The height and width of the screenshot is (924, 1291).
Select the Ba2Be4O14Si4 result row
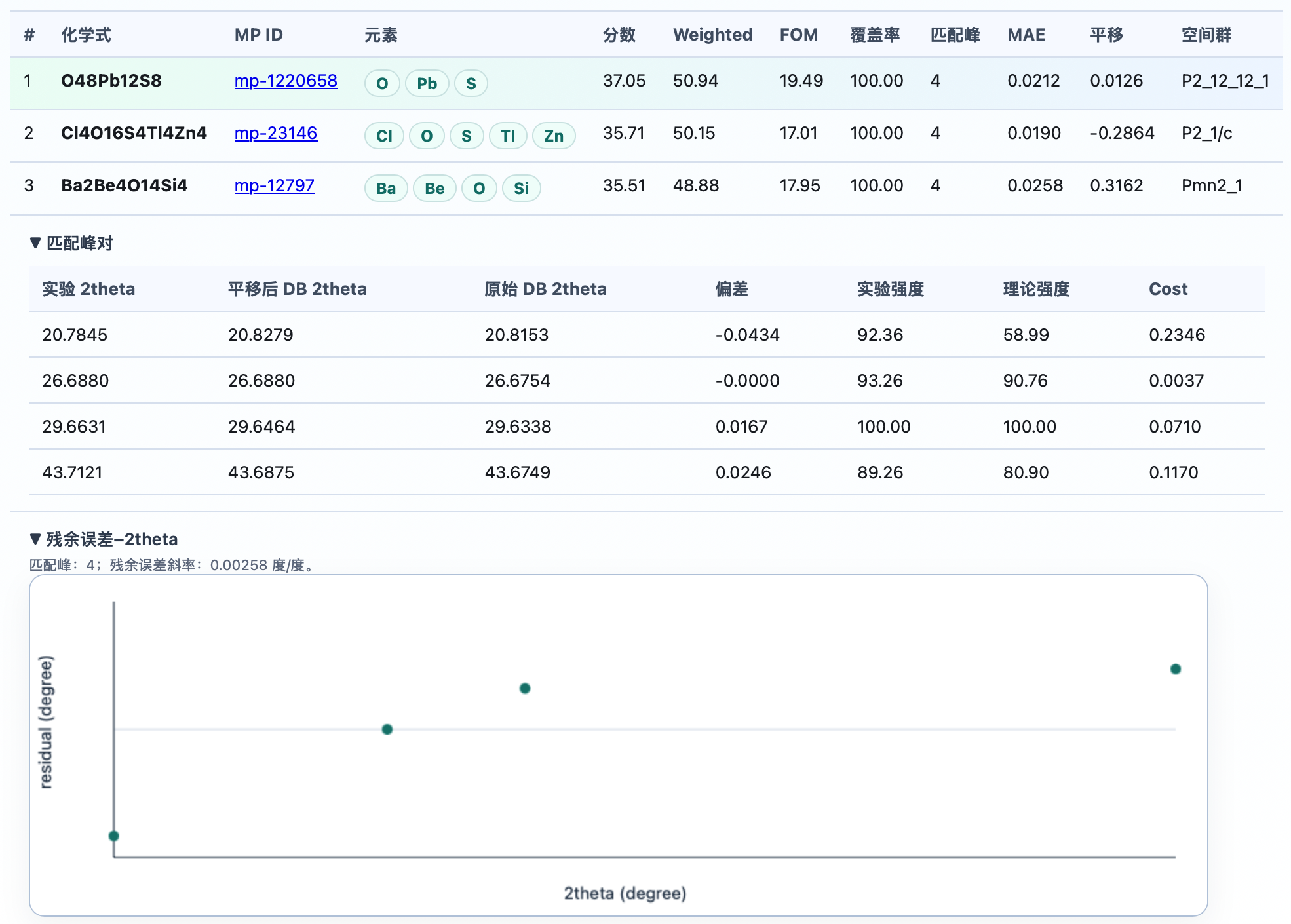[646, 187]
